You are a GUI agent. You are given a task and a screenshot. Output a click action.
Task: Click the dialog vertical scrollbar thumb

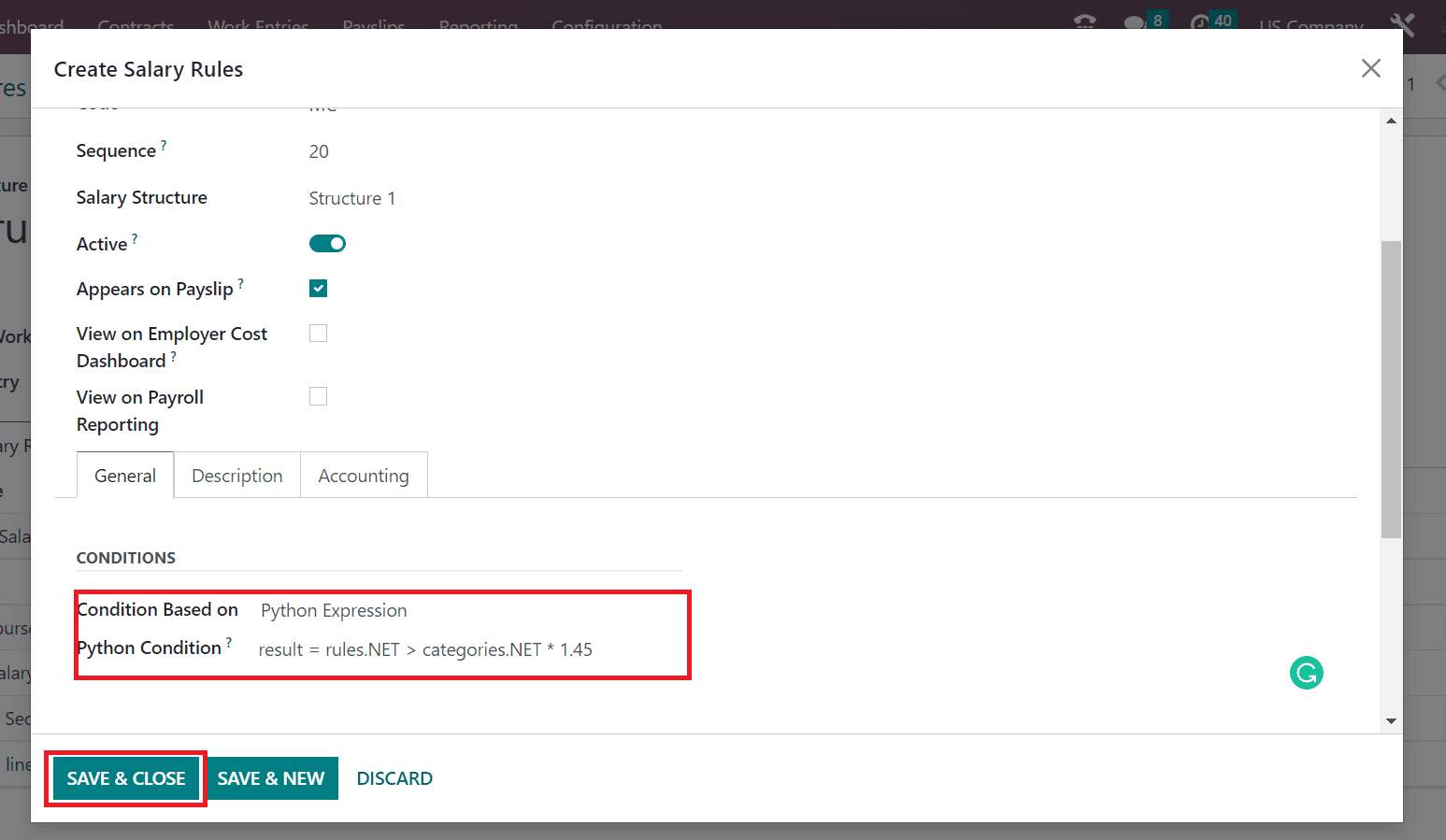tap(1391, 389)
